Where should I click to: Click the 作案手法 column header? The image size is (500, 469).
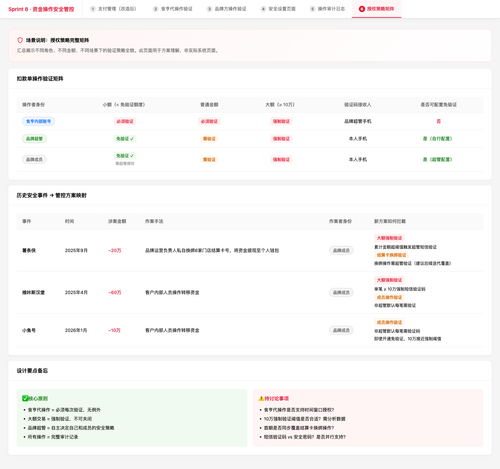click(154, 221)
